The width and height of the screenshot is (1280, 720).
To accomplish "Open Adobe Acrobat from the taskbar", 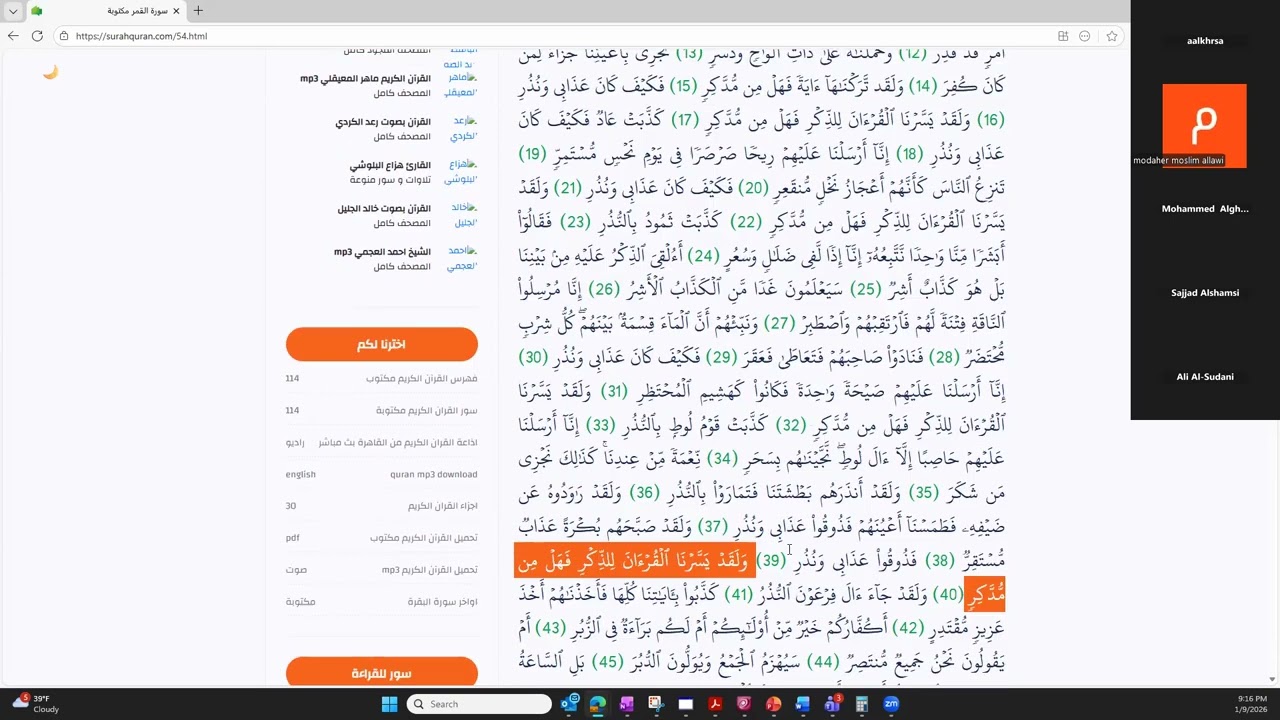I will click(716, 704).
